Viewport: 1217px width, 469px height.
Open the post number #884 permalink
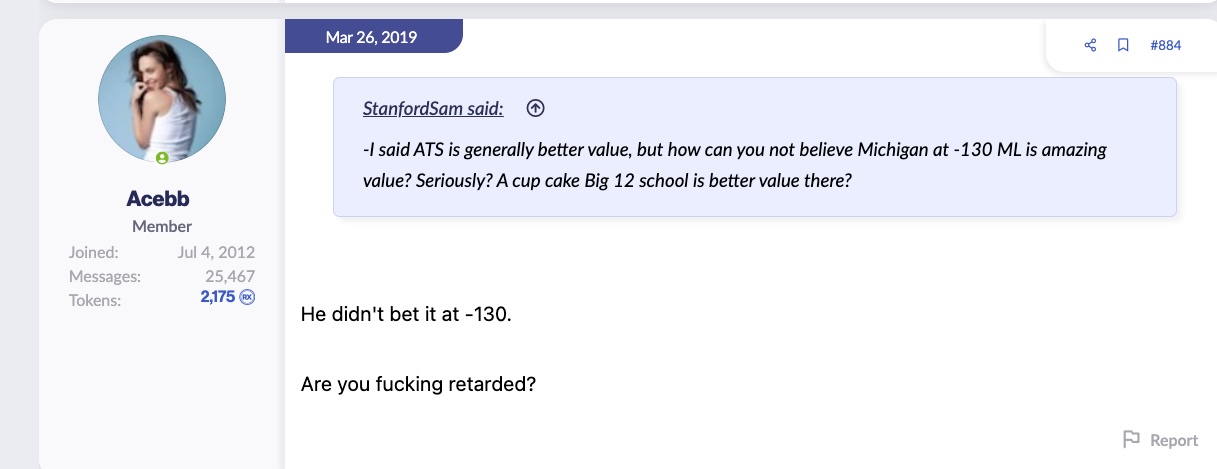pos(1165,45)
